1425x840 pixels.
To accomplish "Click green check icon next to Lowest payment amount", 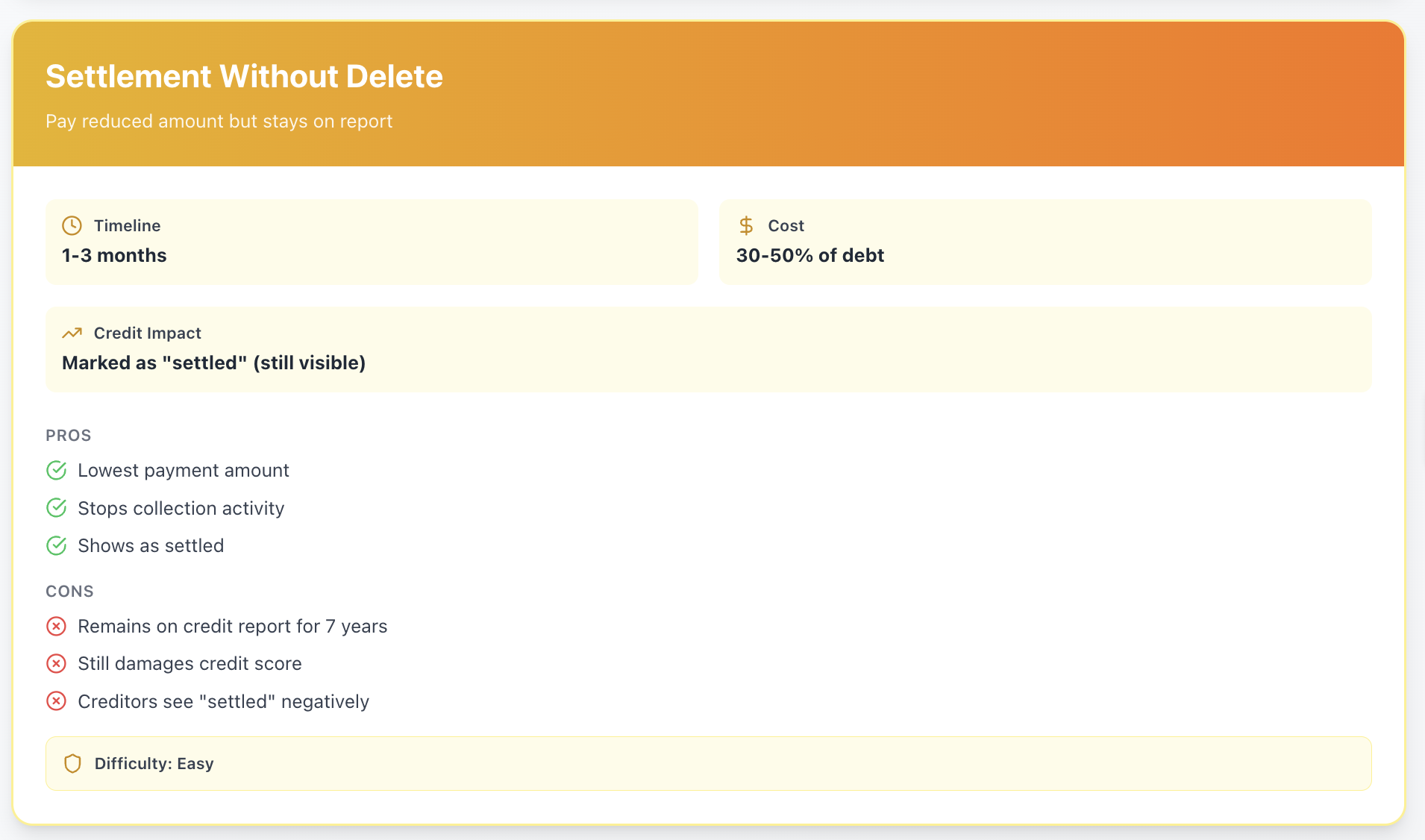I will click(x=57, y=470).
